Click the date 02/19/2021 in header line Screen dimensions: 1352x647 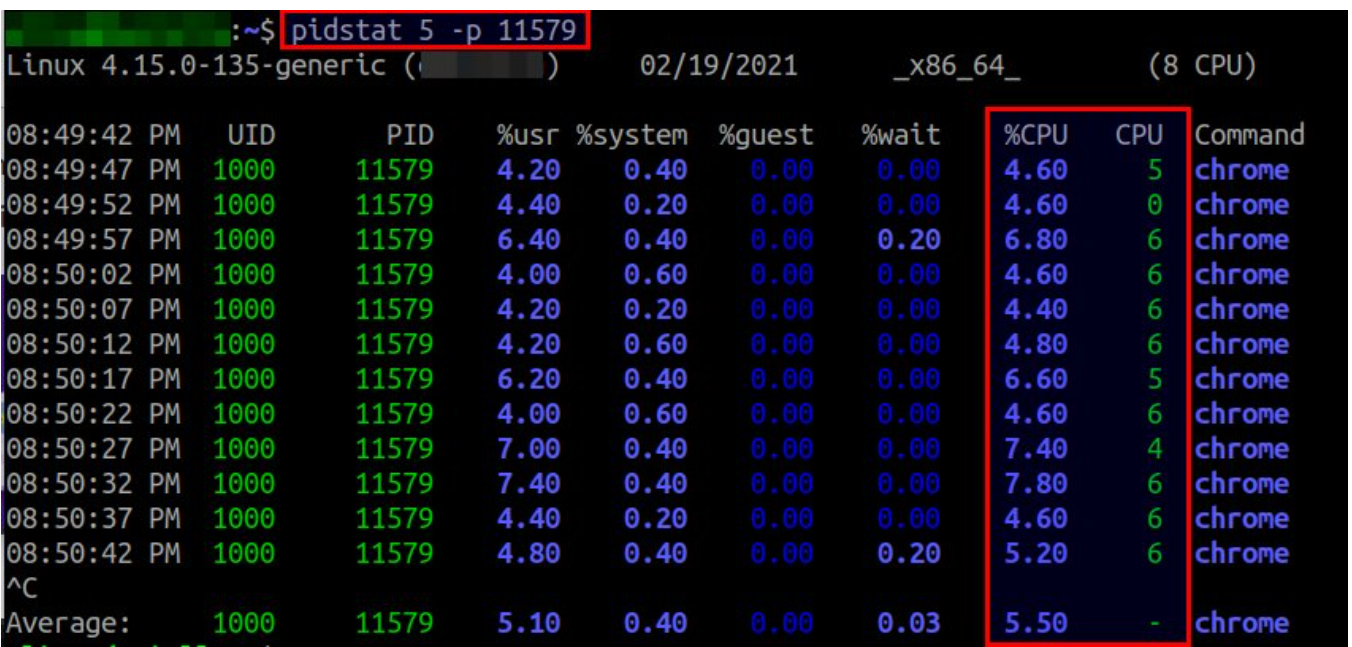(718, 67)
